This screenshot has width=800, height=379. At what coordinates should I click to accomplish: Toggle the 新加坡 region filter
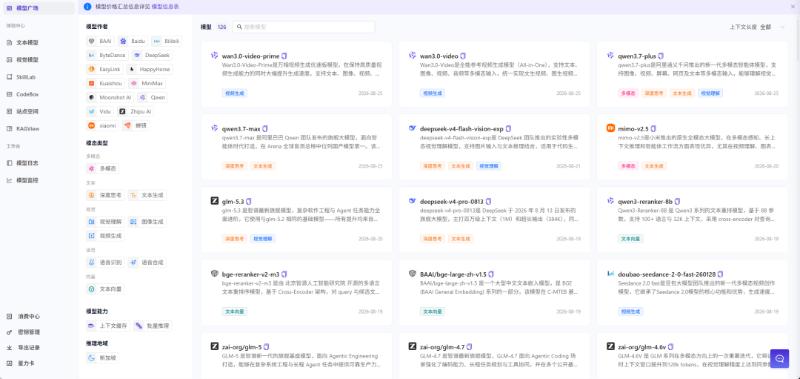click(102, 358)
